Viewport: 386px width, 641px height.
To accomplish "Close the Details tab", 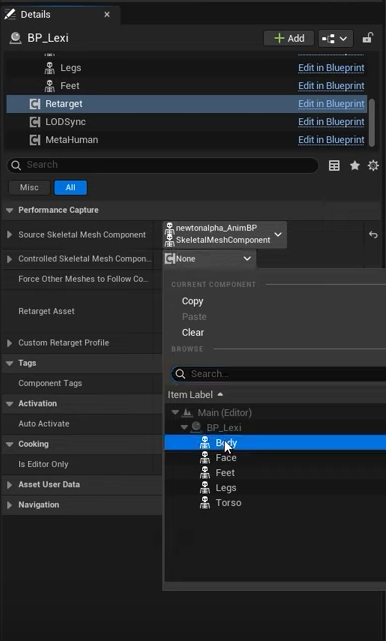I will point(107,15).
